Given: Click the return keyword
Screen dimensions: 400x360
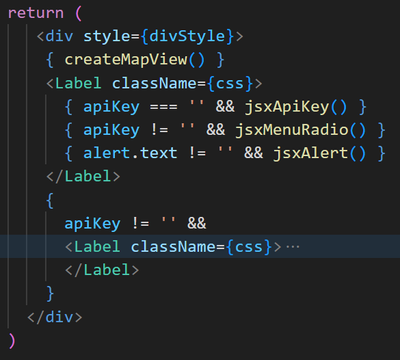Looking at the screenshot, I should click(x=36, y=13).
